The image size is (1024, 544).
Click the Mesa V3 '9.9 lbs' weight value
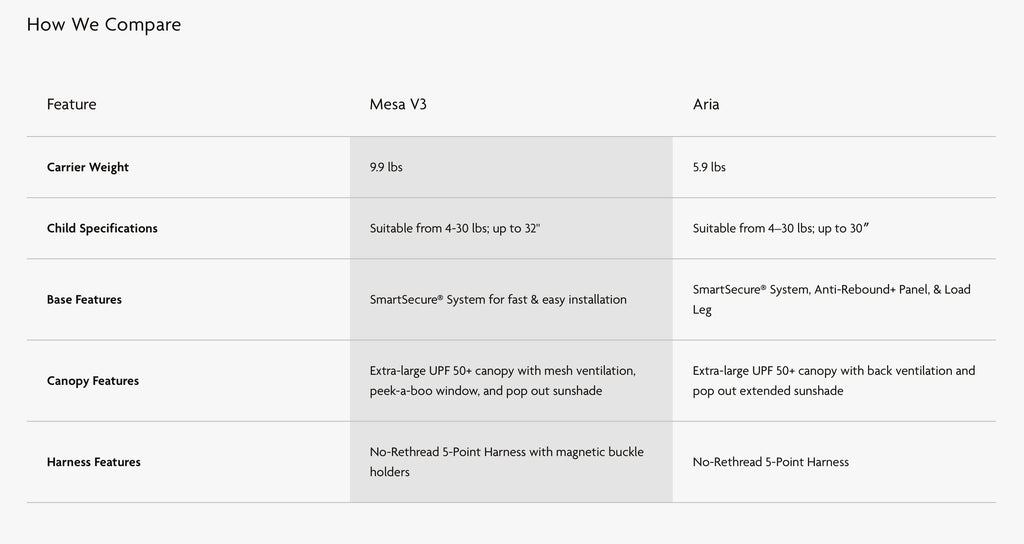click(386, 167)
